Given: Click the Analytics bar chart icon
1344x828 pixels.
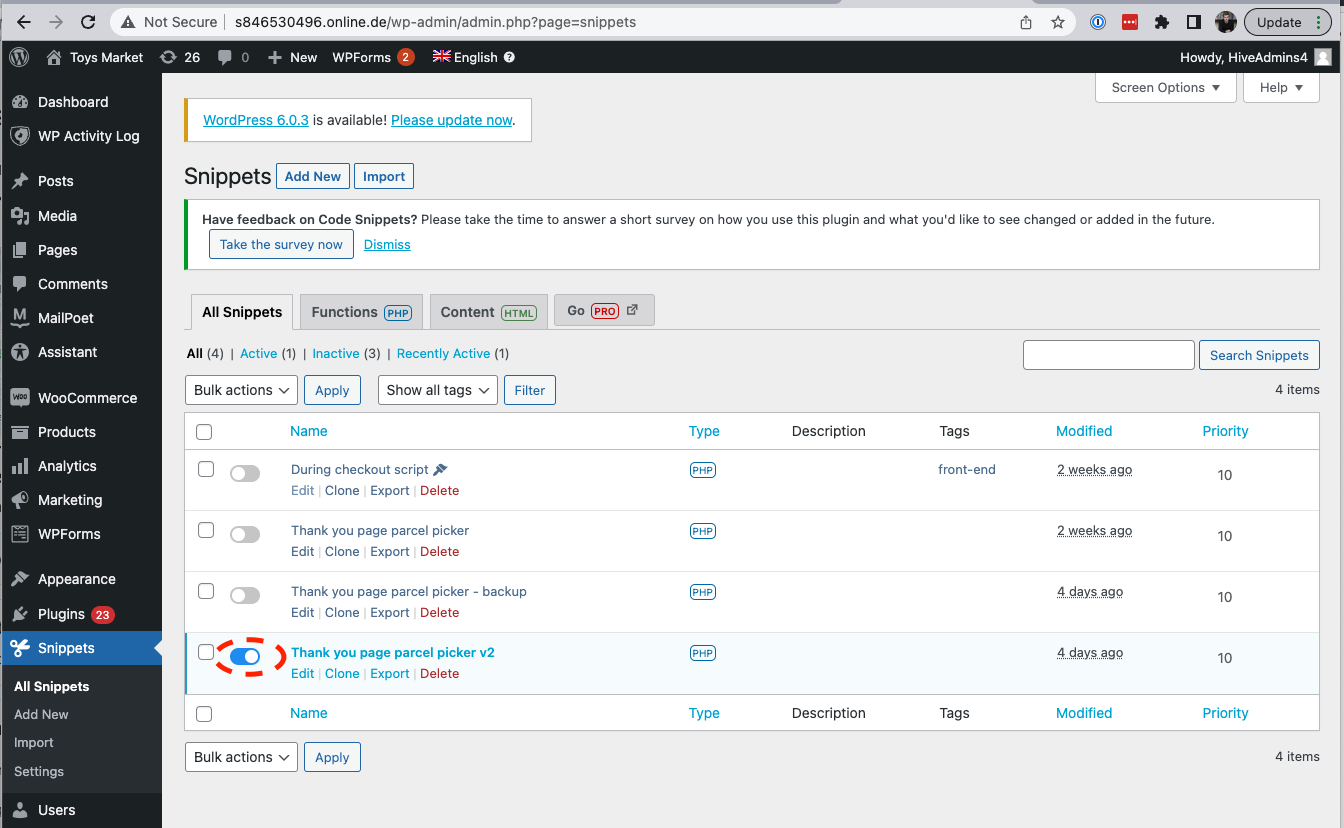Looking at the screenshot, I should click(x=19, y=466).
